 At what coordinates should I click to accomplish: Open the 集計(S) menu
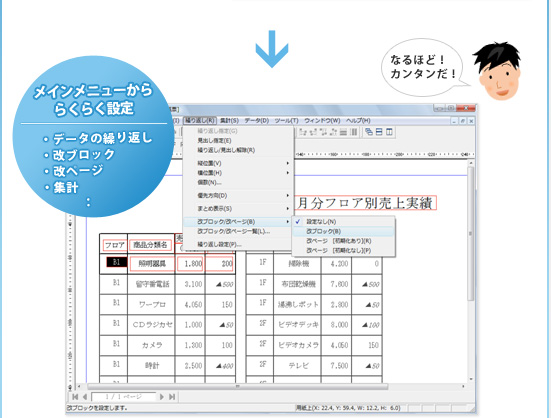tap(229, 120)
